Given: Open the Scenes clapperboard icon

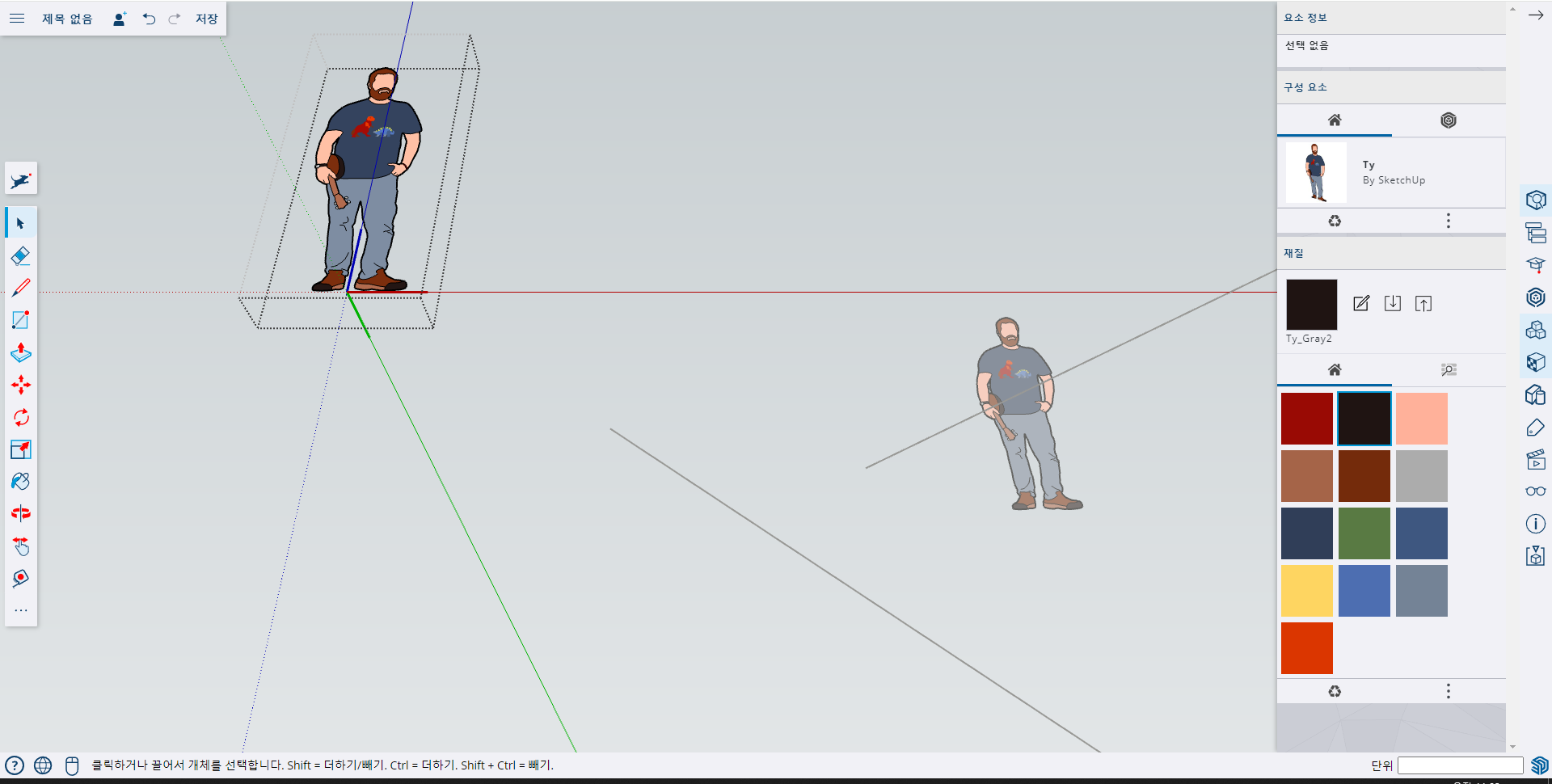Looking at the screenshot, I should click(1536, 459).
